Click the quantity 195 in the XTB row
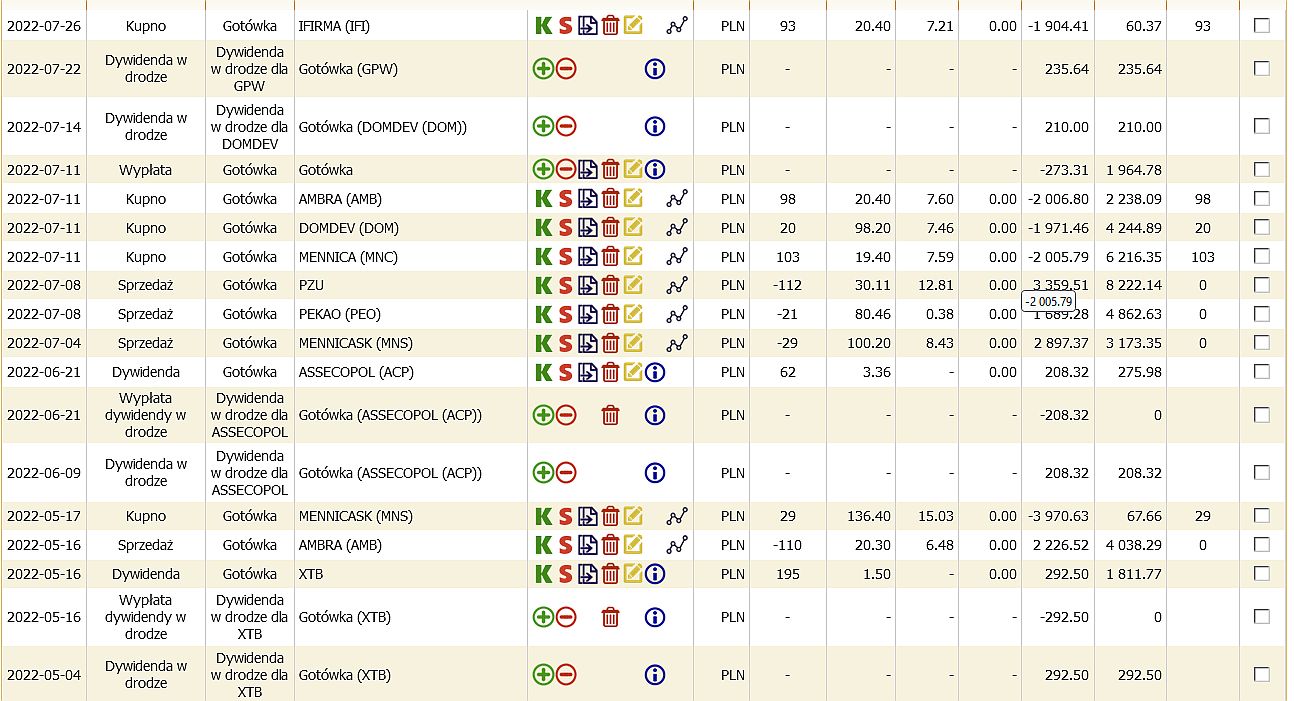 788,574
